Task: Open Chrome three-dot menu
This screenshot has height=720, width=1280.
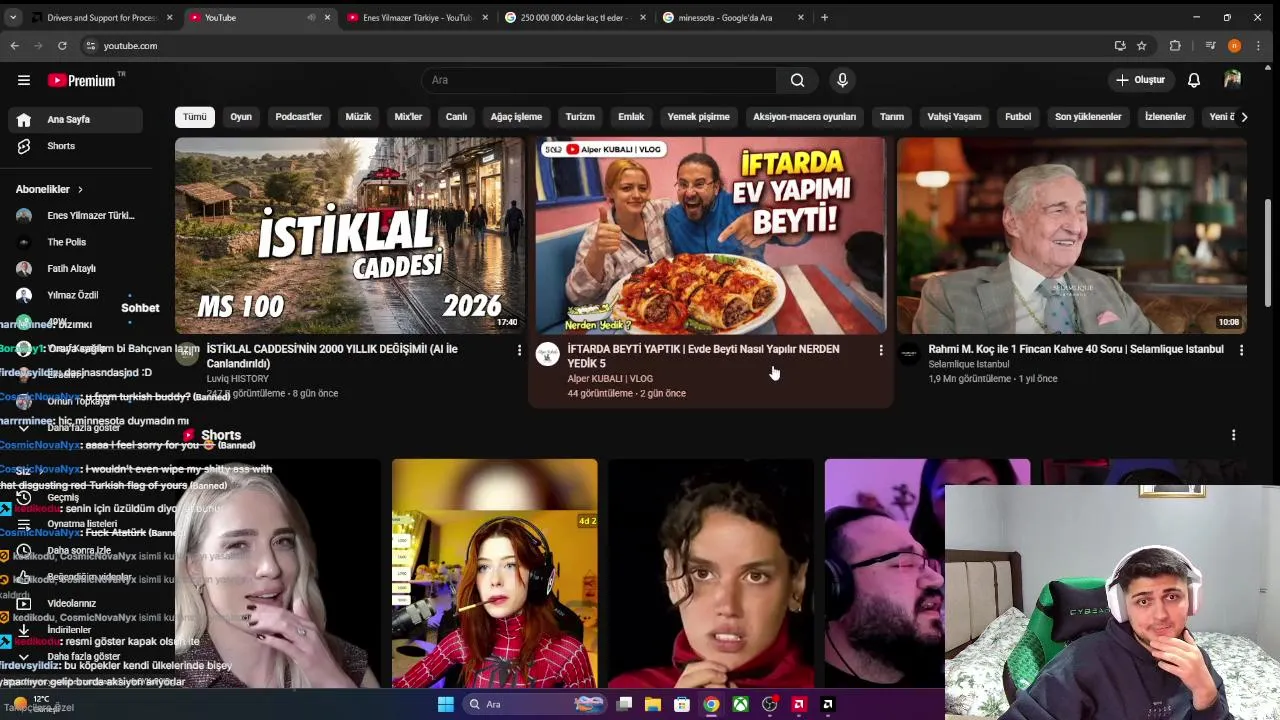Action: [1259, 46]
